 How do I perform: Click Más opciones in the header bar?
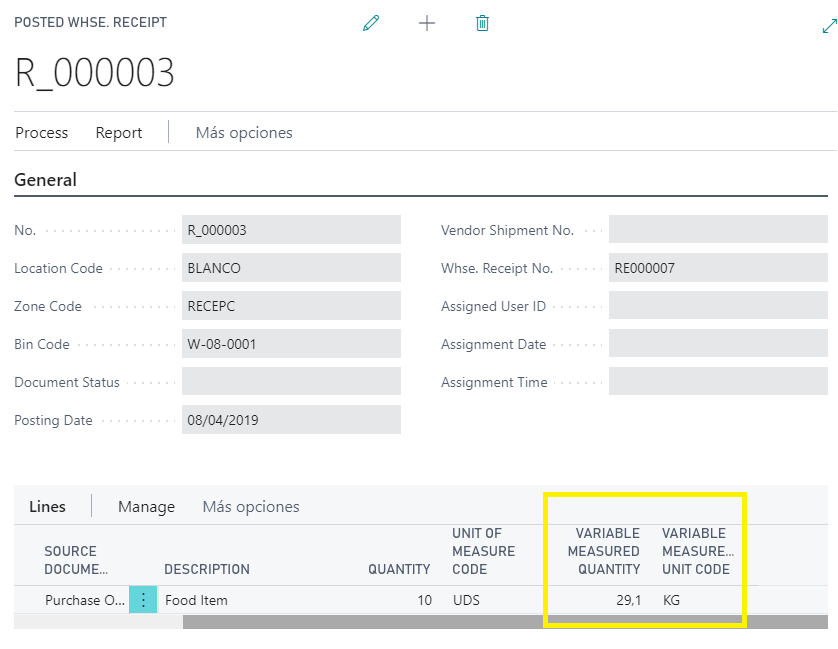point(244,133)
